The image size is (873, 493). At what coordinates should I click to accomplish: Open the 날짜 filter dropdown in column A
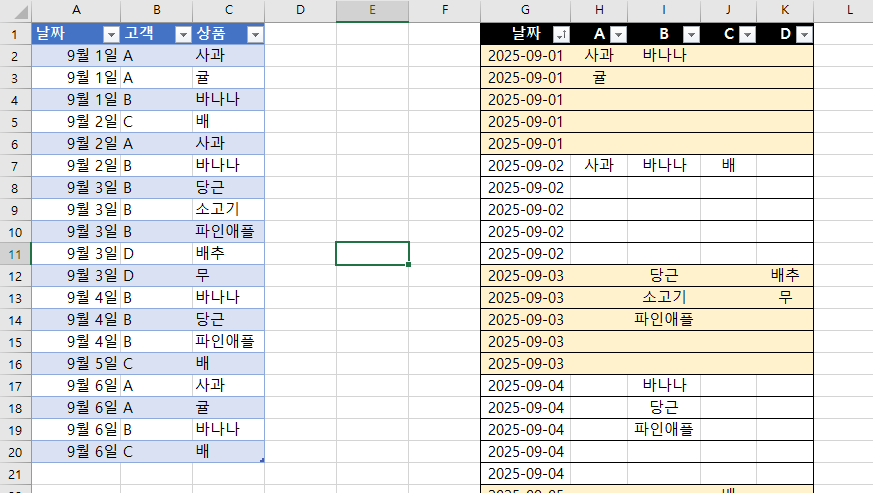pyautogui.click(x=111, y=34)
